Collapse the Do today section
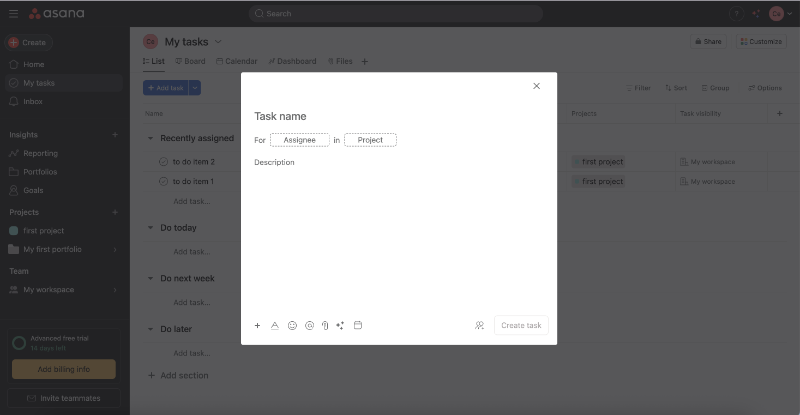Viewport: 800px width, 415px height. coord(151,228)
